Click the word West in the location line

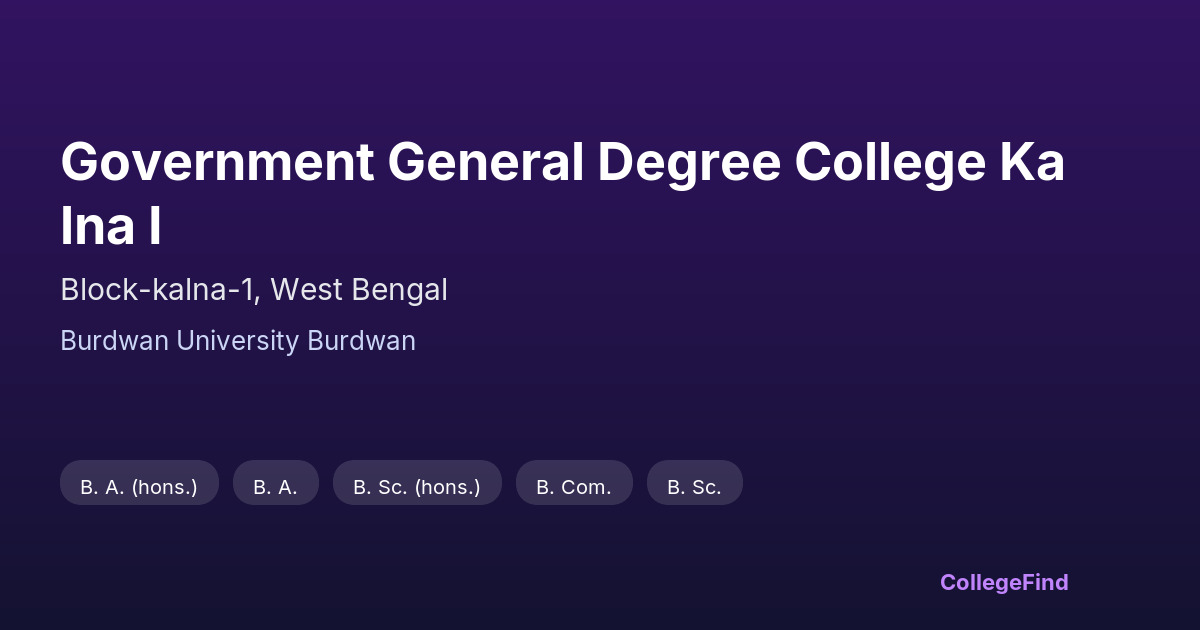pyautogui.click(x=304, y=290)
